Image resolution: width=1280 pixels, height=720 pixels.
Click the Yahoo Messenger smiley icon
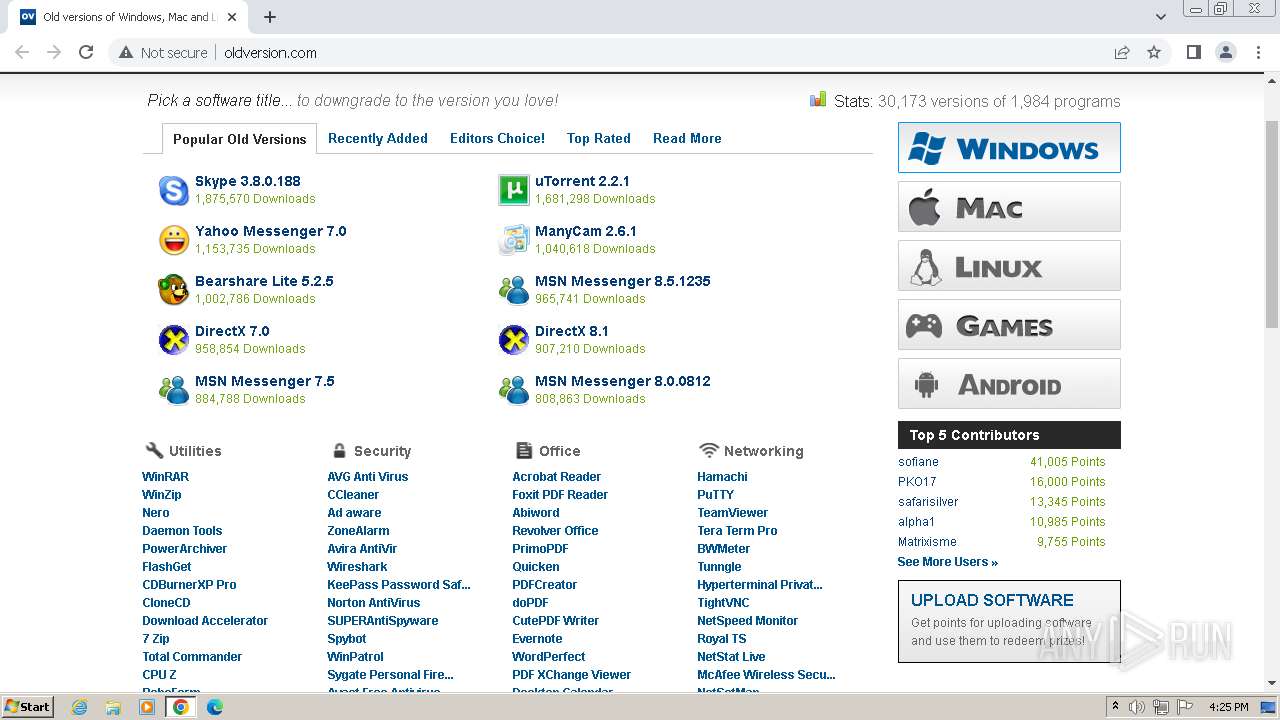174,240
